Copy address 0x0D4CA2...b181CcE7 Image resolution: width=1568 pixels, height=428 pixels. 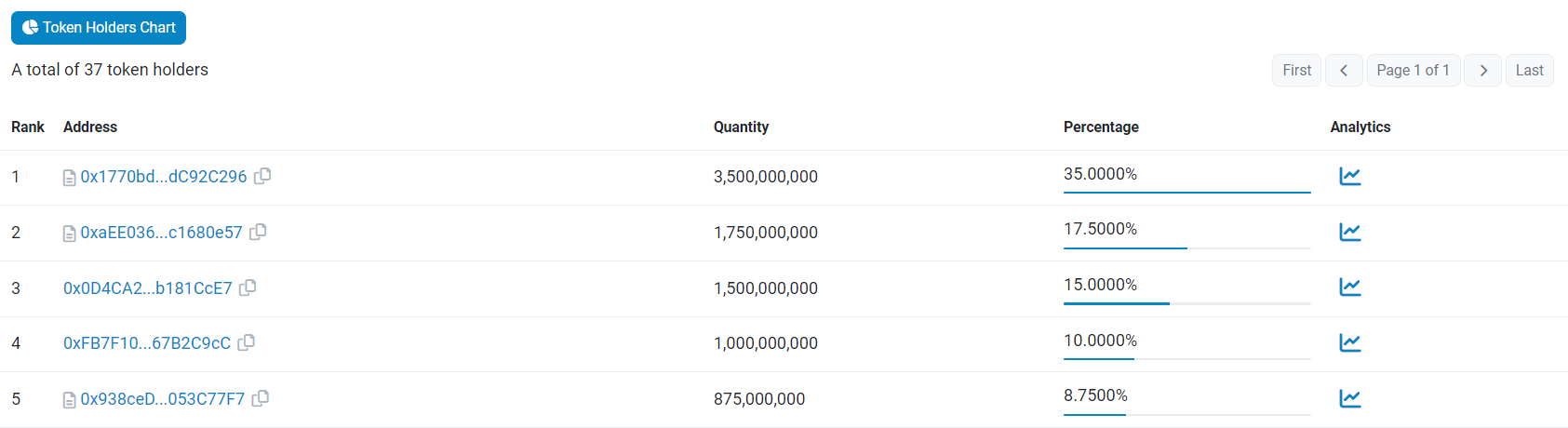point(248,288)
